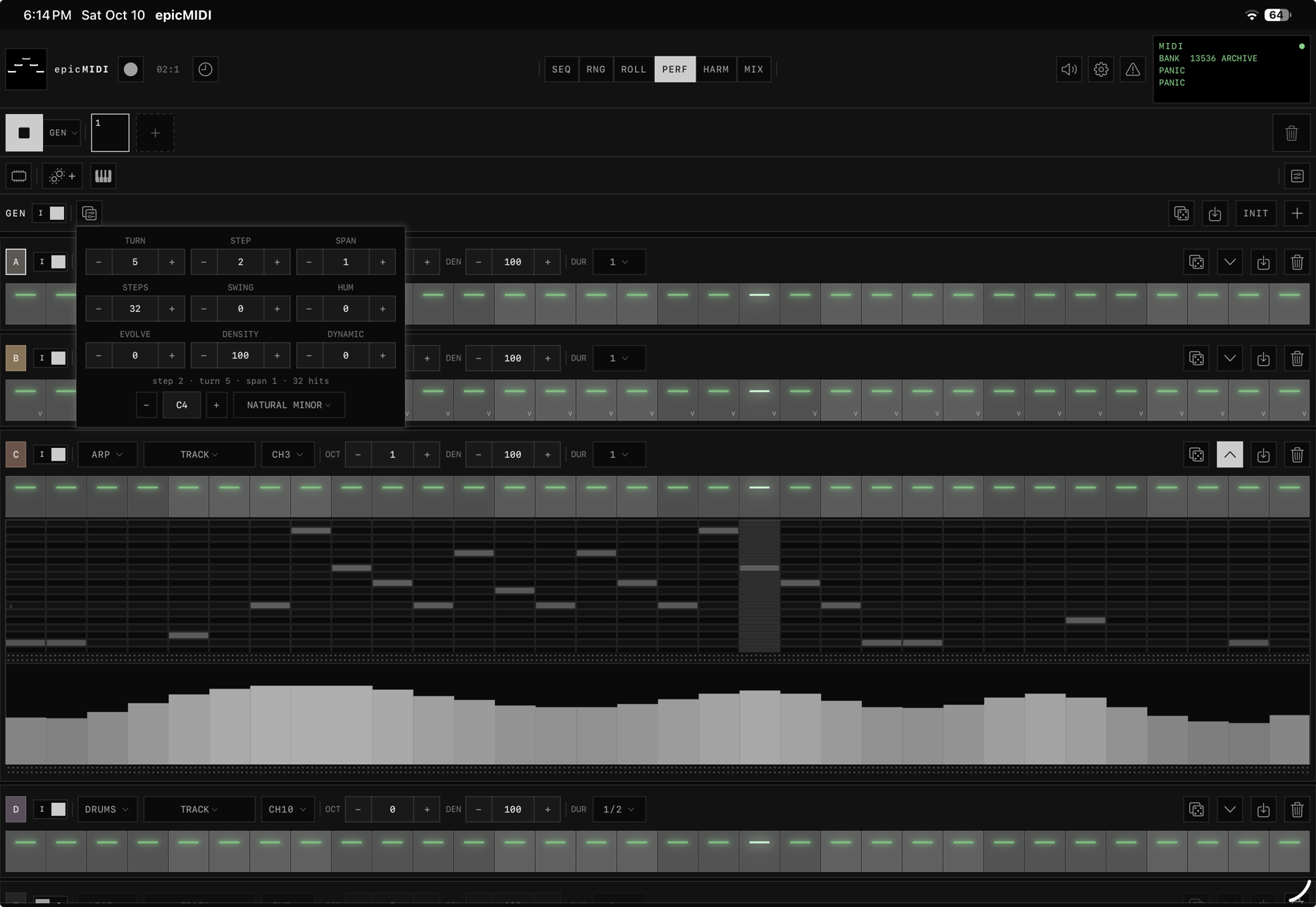Screen dimensions: 1316x907
Task: Randomize track A with dice icon
Action: click(1196, 262)
